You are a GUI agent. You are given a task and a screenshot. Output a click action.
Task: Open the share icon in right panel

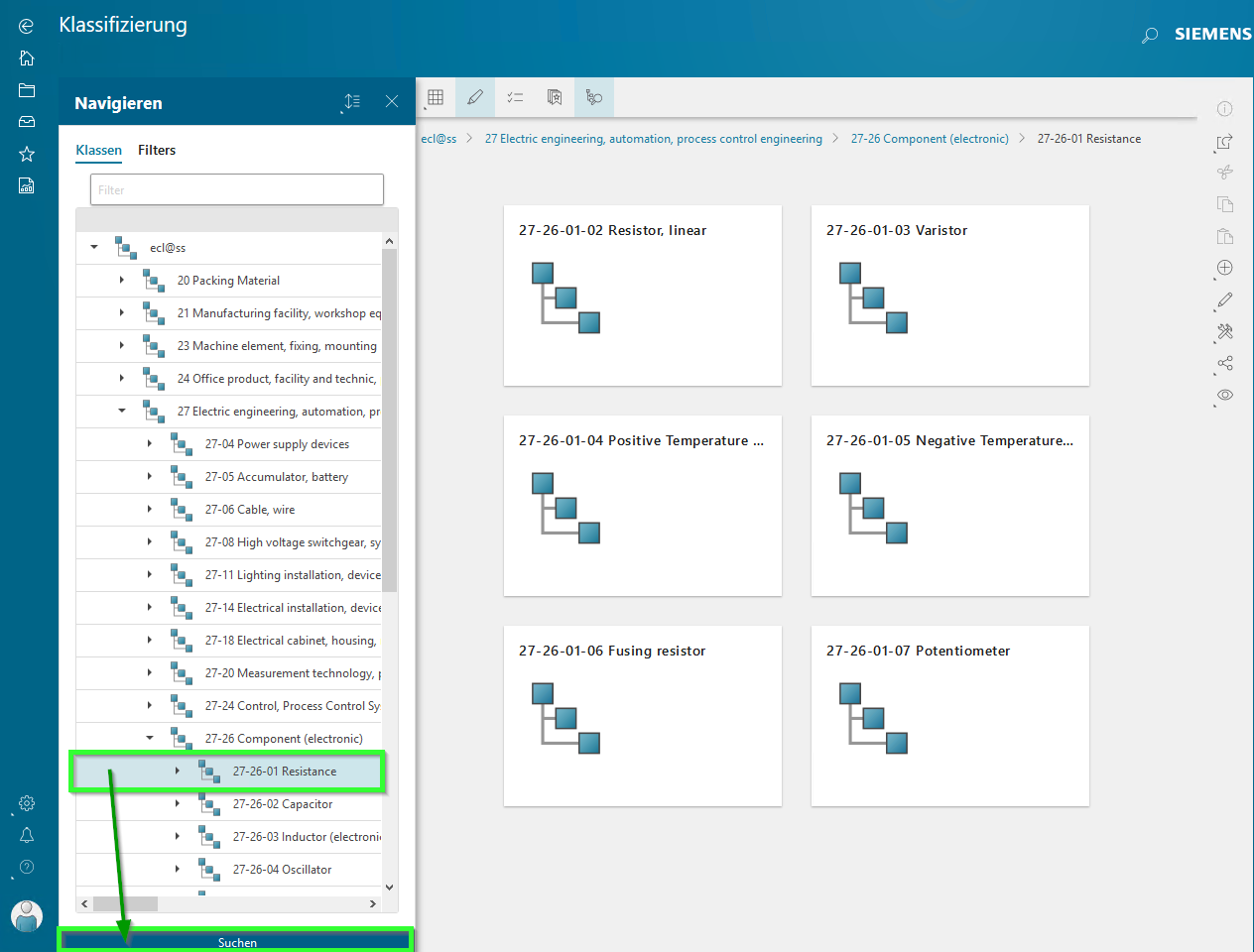[x=1225, y=363]
